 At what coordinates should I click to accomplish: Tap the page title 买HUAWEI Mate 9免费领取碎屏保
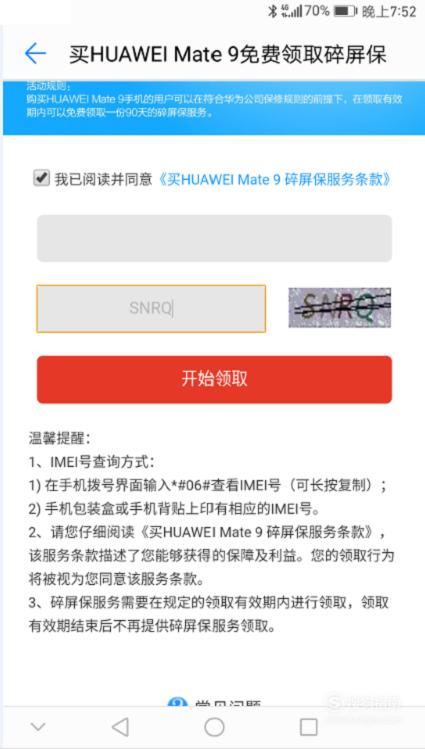tap(228, 54)
